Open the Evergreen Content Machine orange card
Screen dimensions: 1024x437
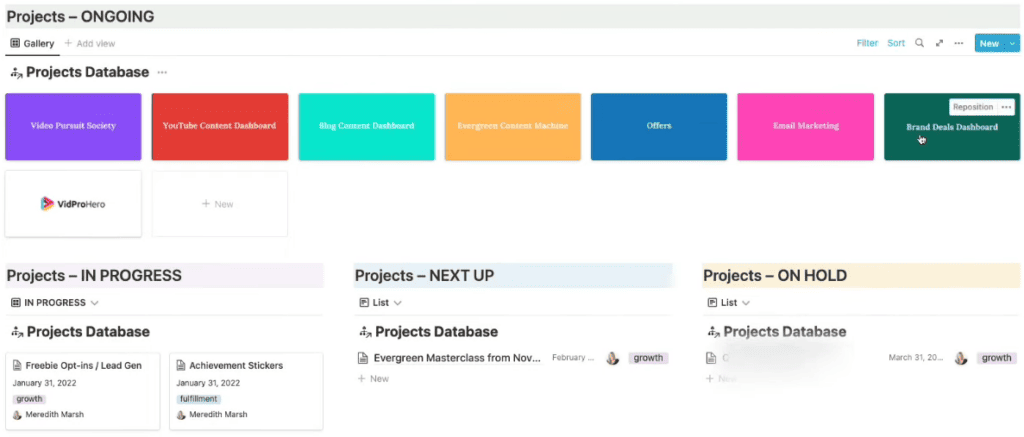(513, 127)
